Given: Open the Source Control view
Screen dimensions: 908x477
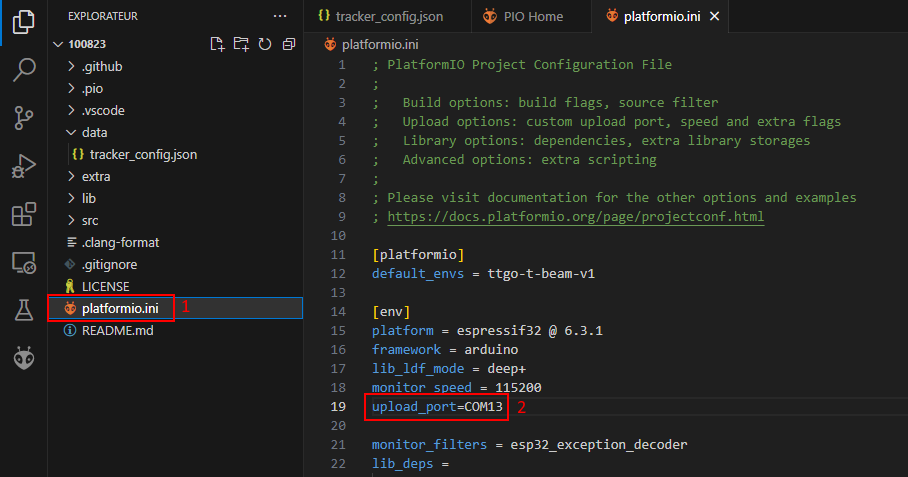Looking at the screenshot, I should click(24, 117).
